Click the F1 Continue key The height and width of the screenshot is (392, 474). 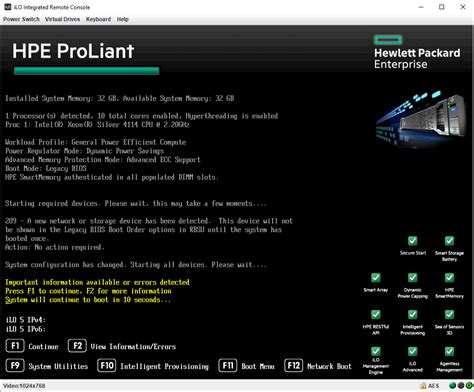(x=15, y=346)
